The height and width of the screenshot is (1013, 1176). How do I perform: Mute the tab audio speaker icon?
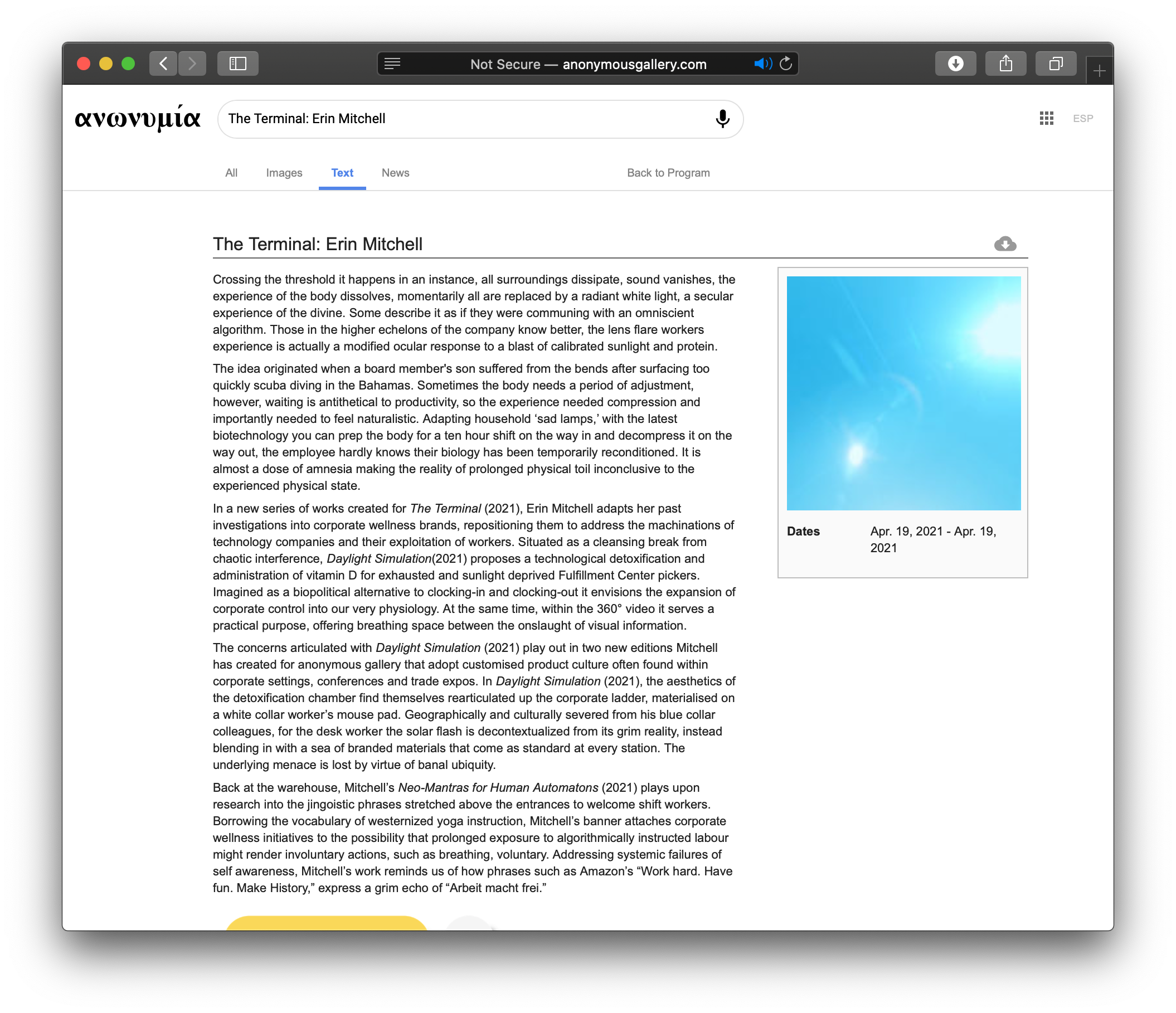(762, 64)
